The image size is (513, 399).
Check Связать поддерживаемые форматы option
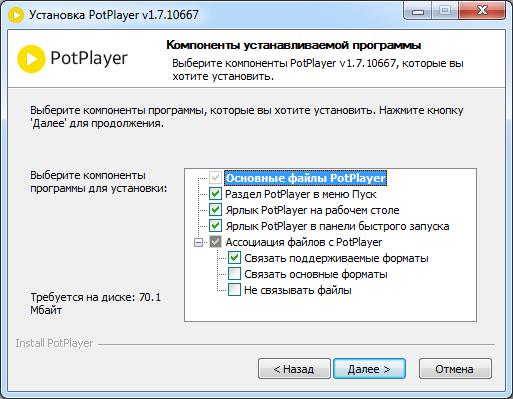234,258
